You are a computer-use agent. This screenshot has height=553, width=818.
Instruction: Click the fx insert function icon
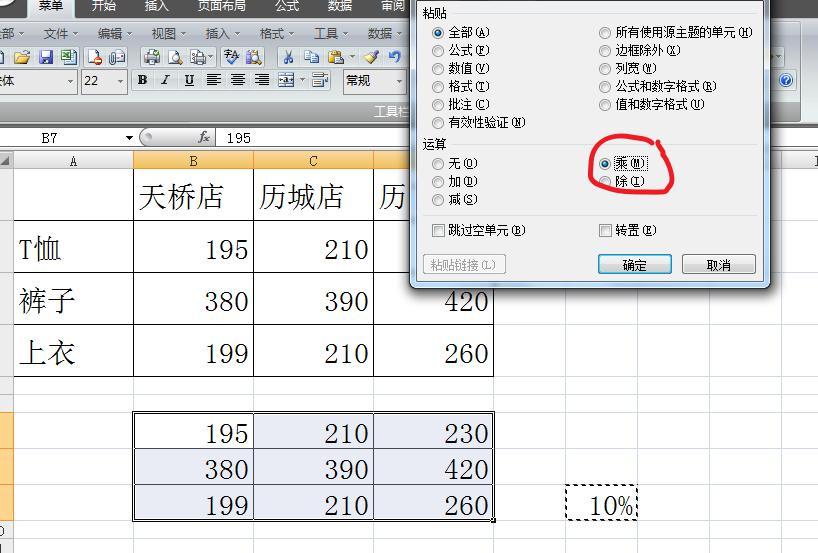click(x=203, y=137)
